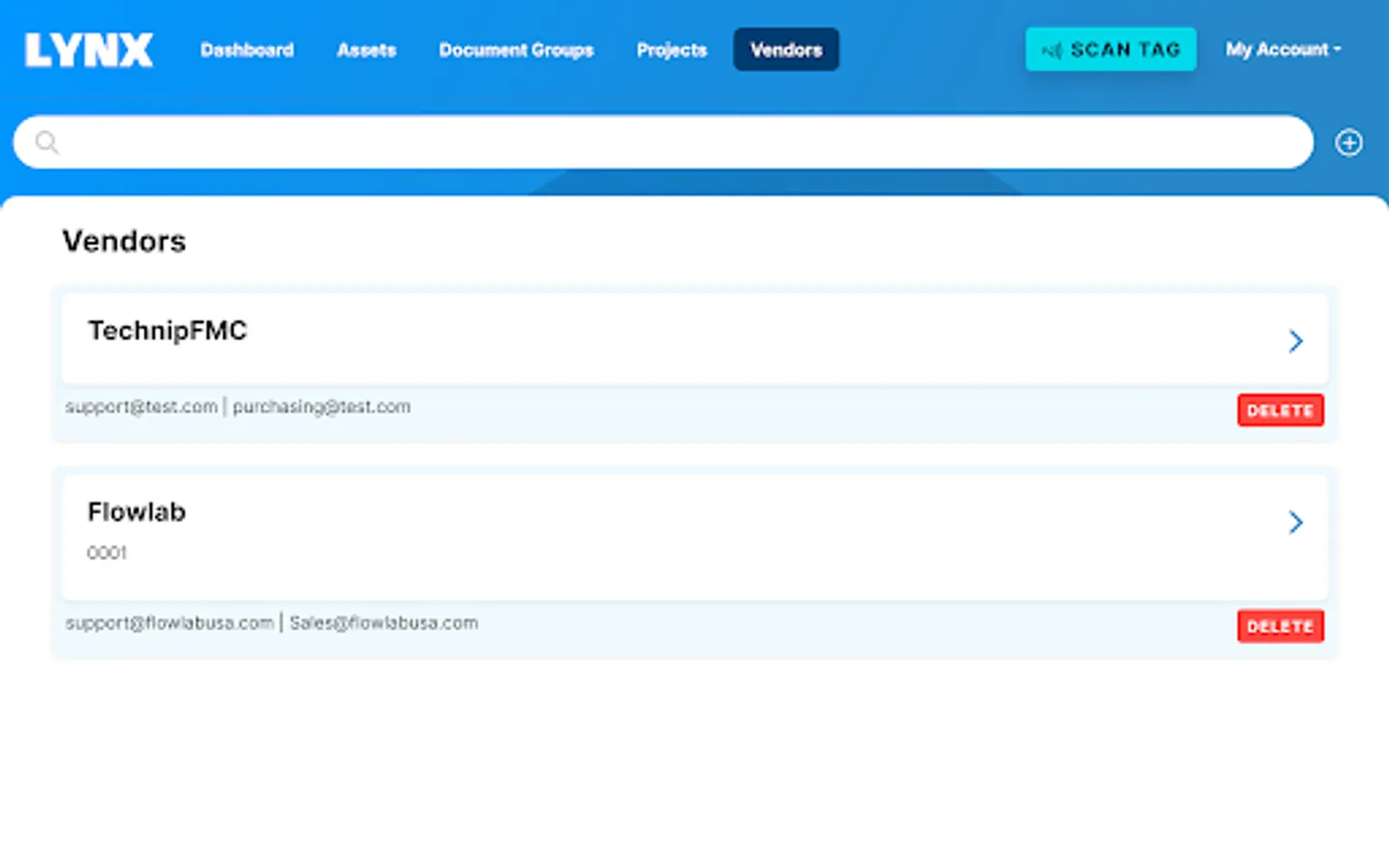Click the SCAN TAG button
Image resolution: width=1389 pixels, height=868 pixels.
[x=1110, y=49]
